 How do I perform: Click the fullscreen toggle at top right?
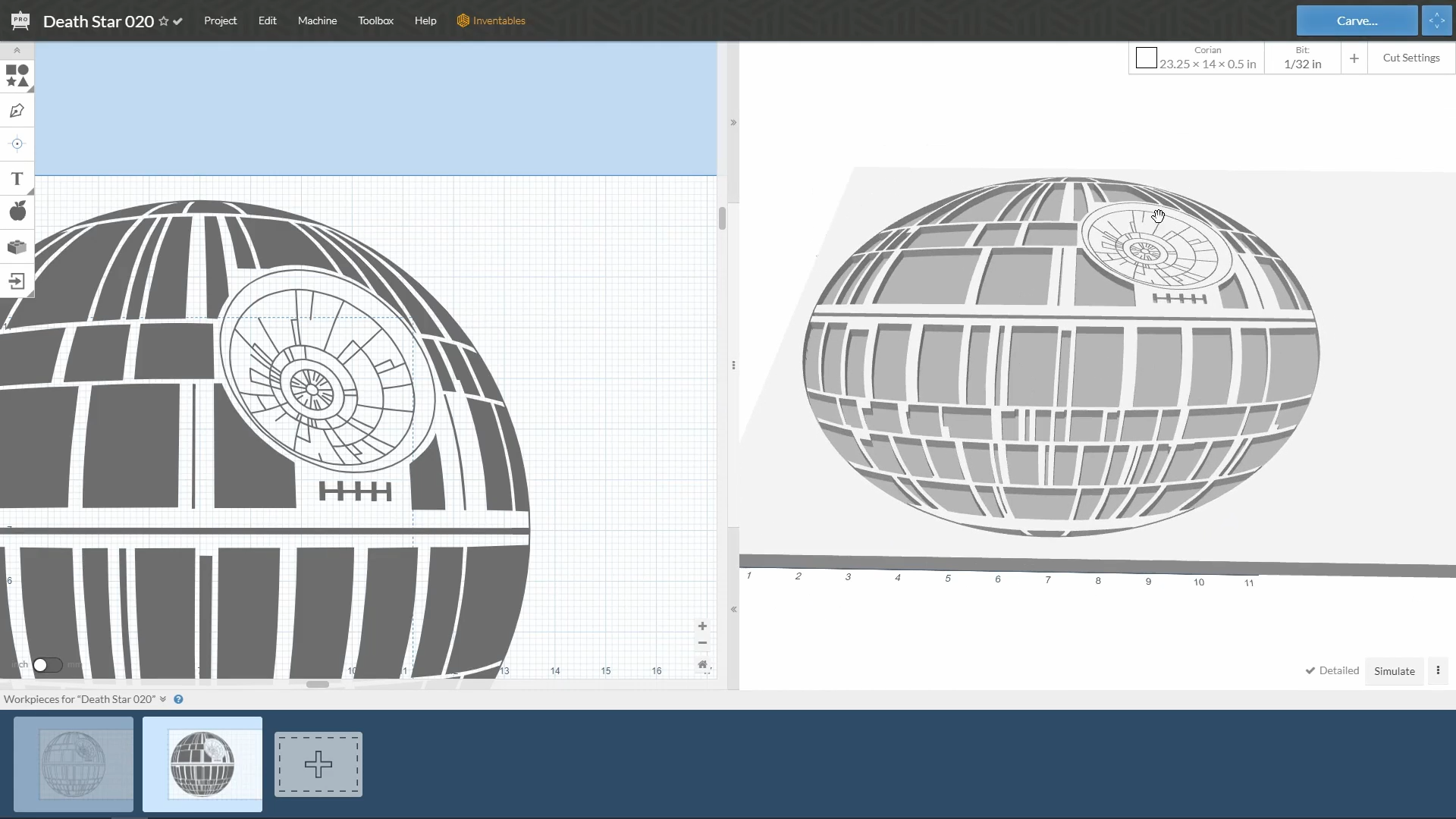tap(1437, 20)
